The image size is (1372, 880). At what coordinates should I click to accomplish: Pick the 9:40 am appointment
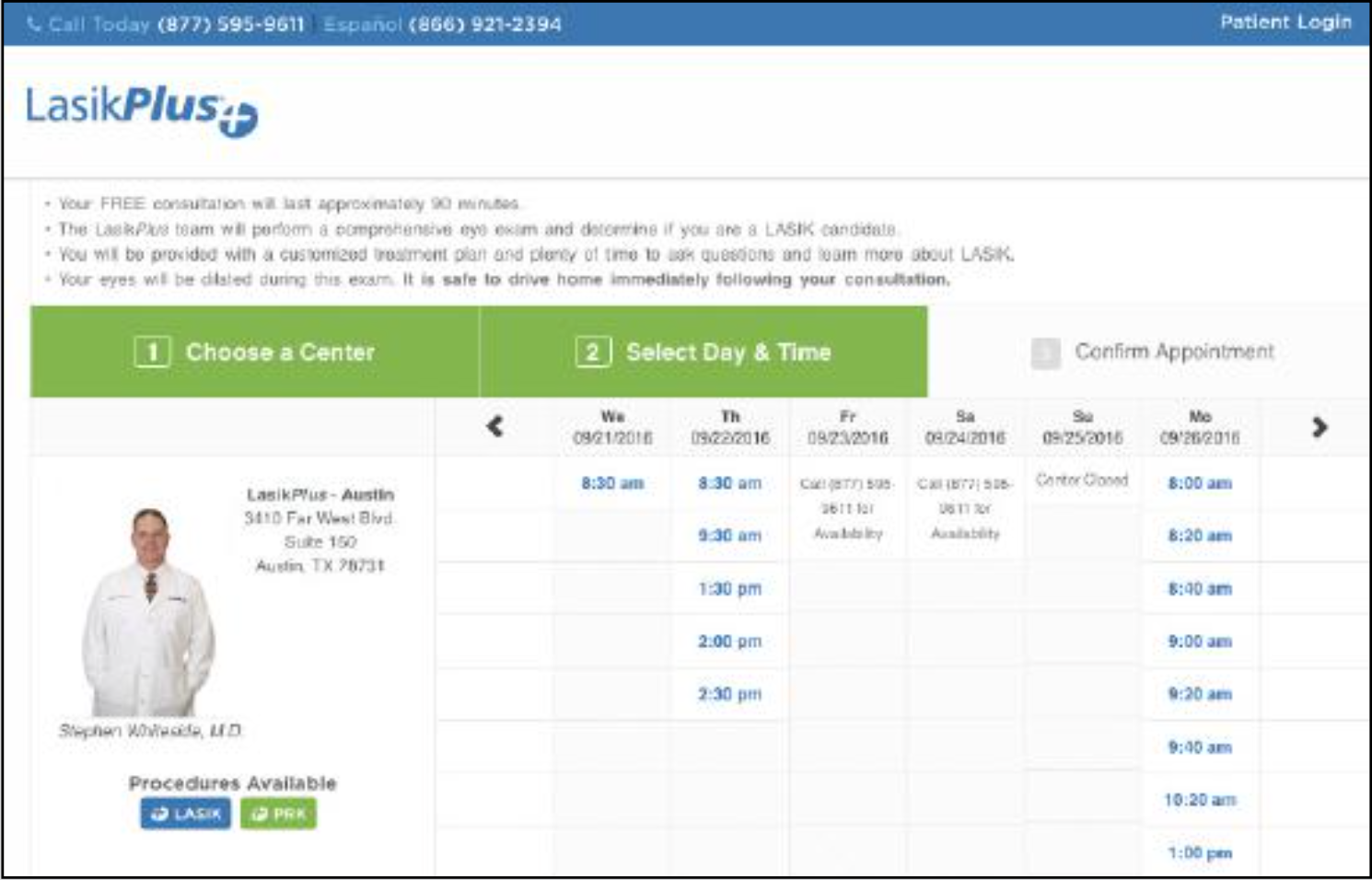tap(1200, 747)
